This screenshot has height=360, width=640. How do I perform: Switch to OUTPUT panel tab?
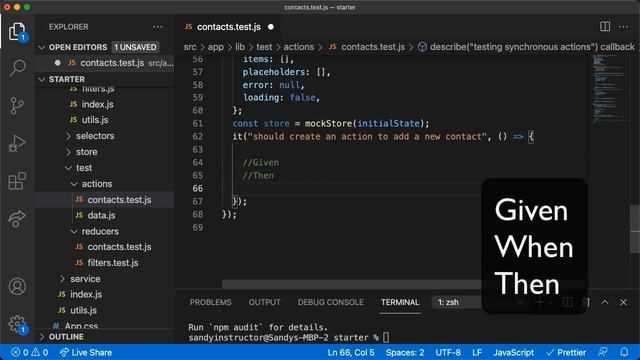pos(264,302)
